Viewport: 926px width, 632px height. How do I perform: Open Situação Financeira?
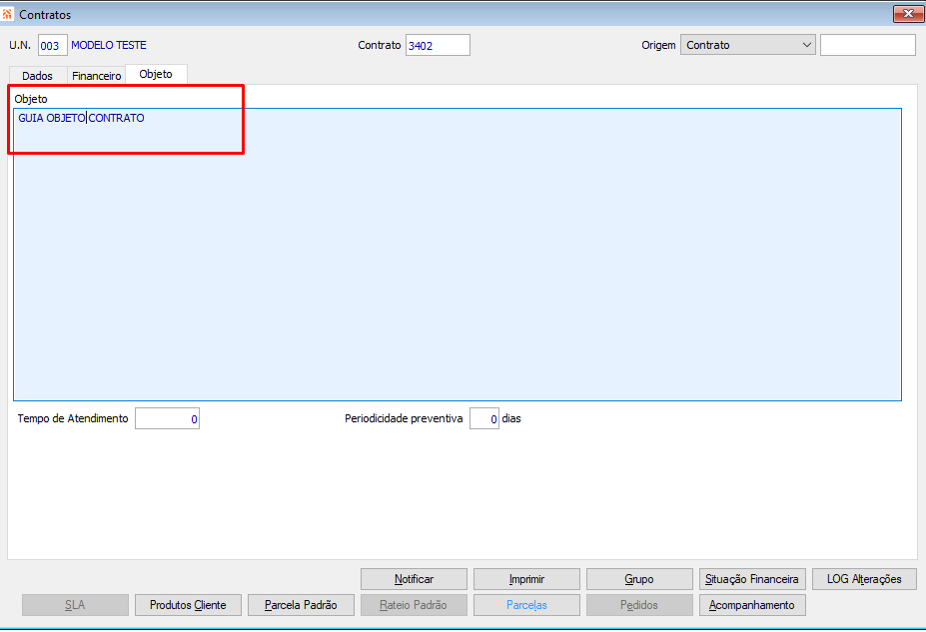click(752, 579)
